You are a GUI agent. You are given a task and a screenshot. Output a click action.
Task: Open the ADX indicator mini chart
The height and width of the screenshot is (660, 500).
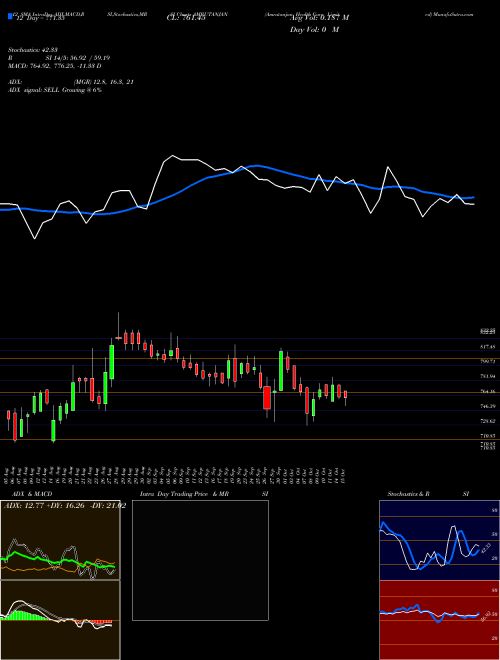60,540
